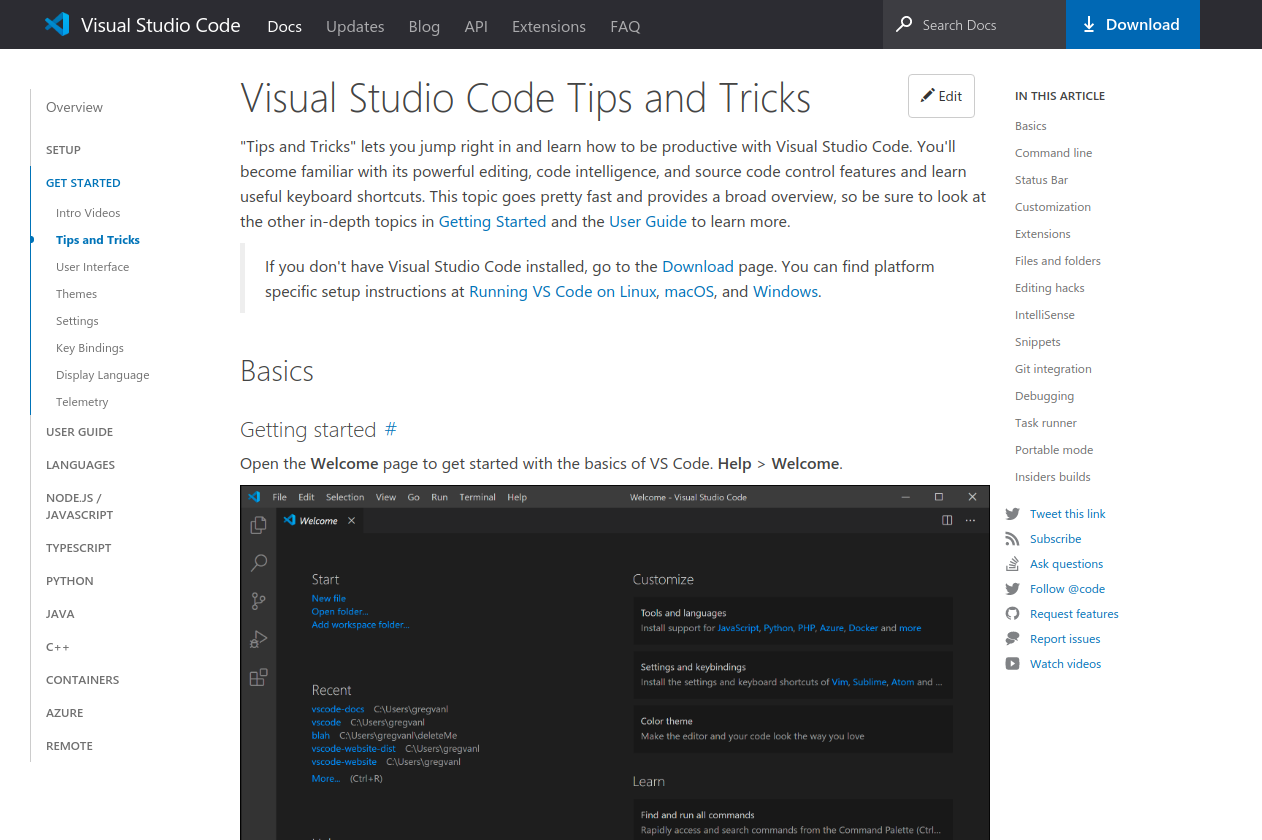The image size is (1262, 840).
Task: Click the GitHub icon beside Request features
Action: pyautogui.click(x=1012, y=614)
